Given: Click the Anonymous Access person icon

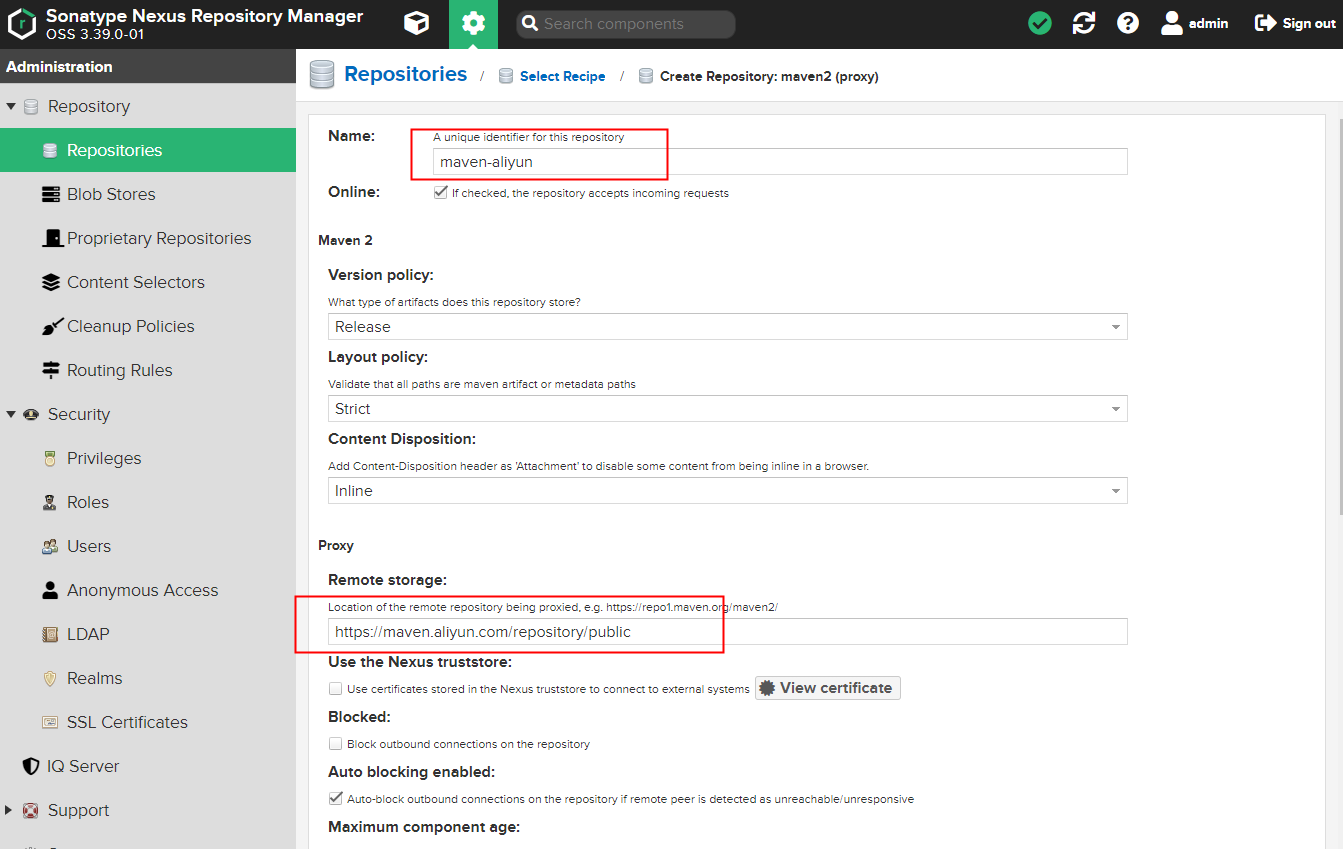Looking at the screenshot, I should point(50,590).
